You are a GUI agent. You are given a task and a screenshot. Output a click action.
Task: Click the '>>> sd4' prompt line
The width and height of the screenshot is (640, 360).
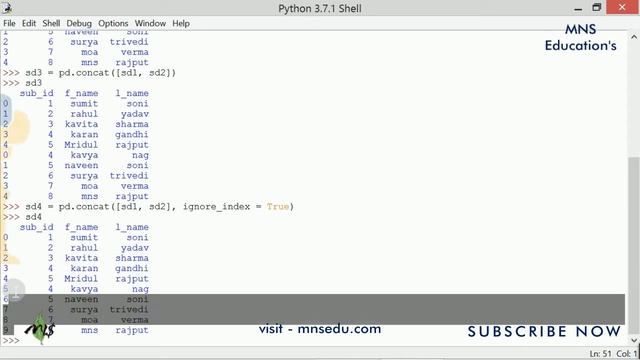(x=22, y=217)
